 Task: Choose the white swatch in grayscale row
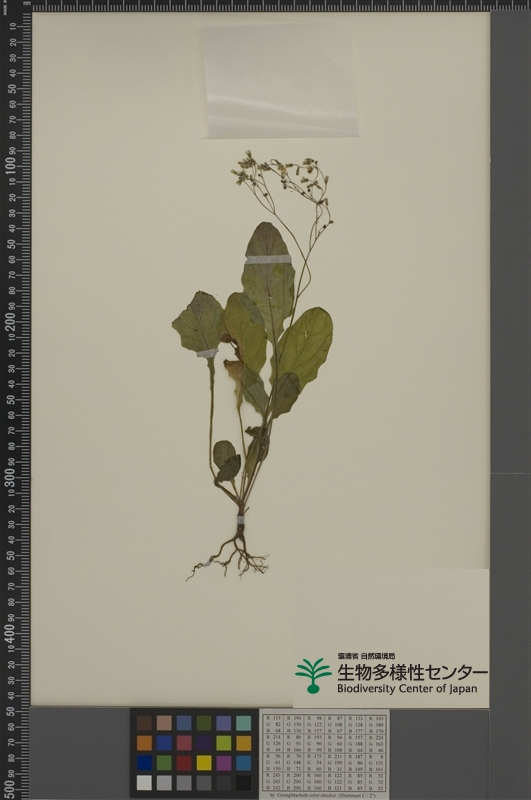point(144,783)
